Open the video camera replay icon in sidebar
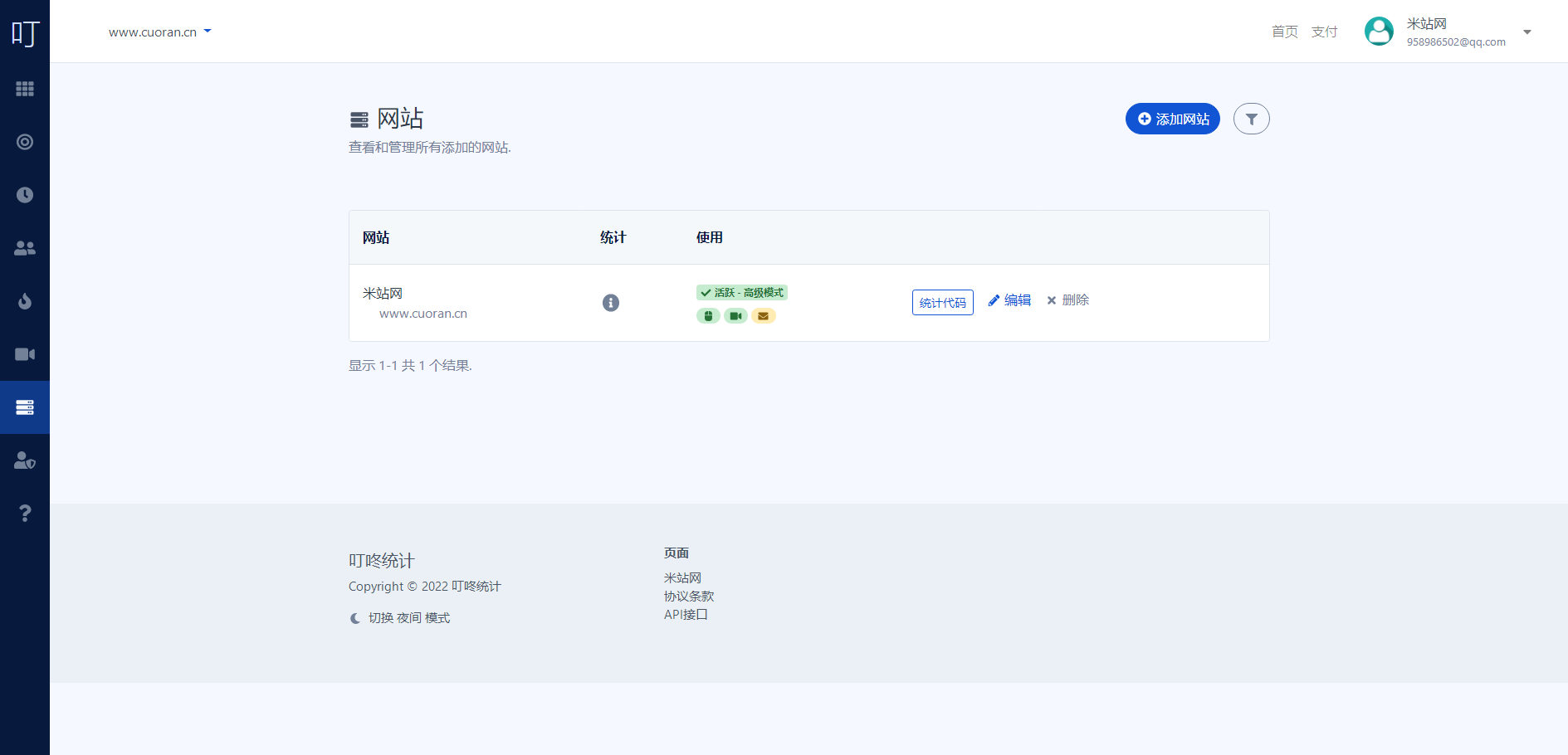The width and height of the screenshot is (1568, 755). point(25,354)
